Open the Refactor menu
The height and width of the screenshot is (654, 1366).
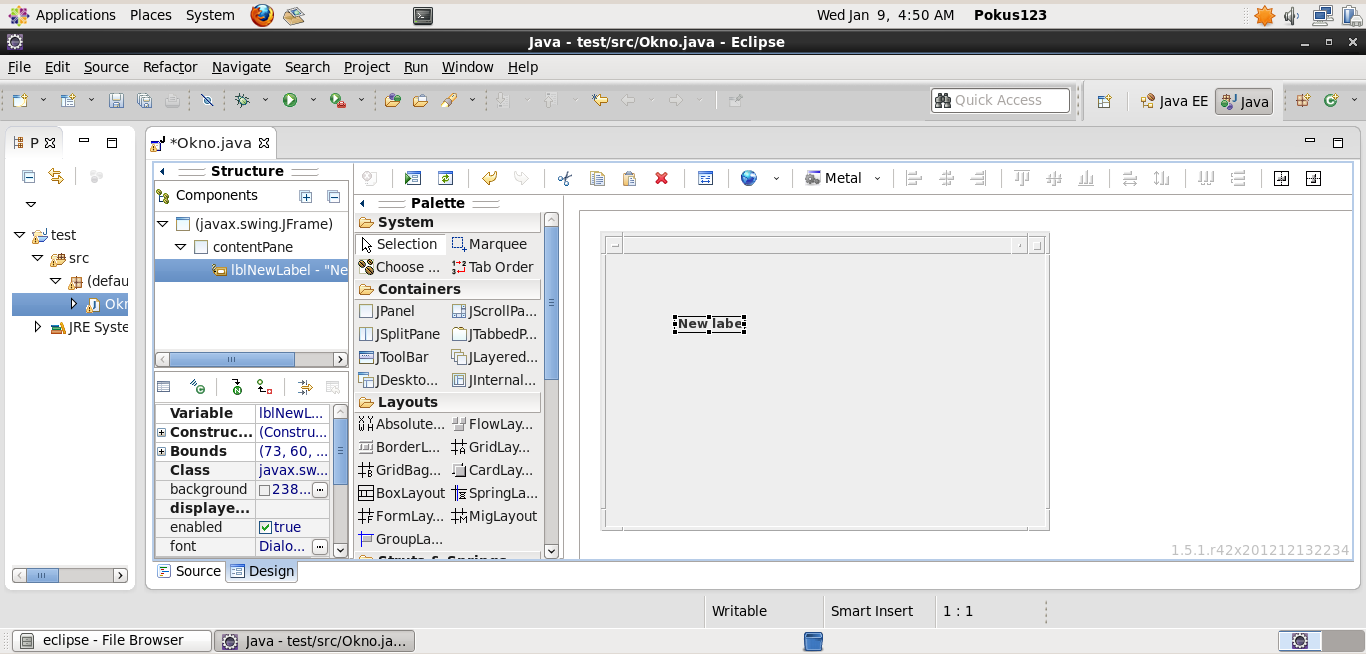[170, 67]
